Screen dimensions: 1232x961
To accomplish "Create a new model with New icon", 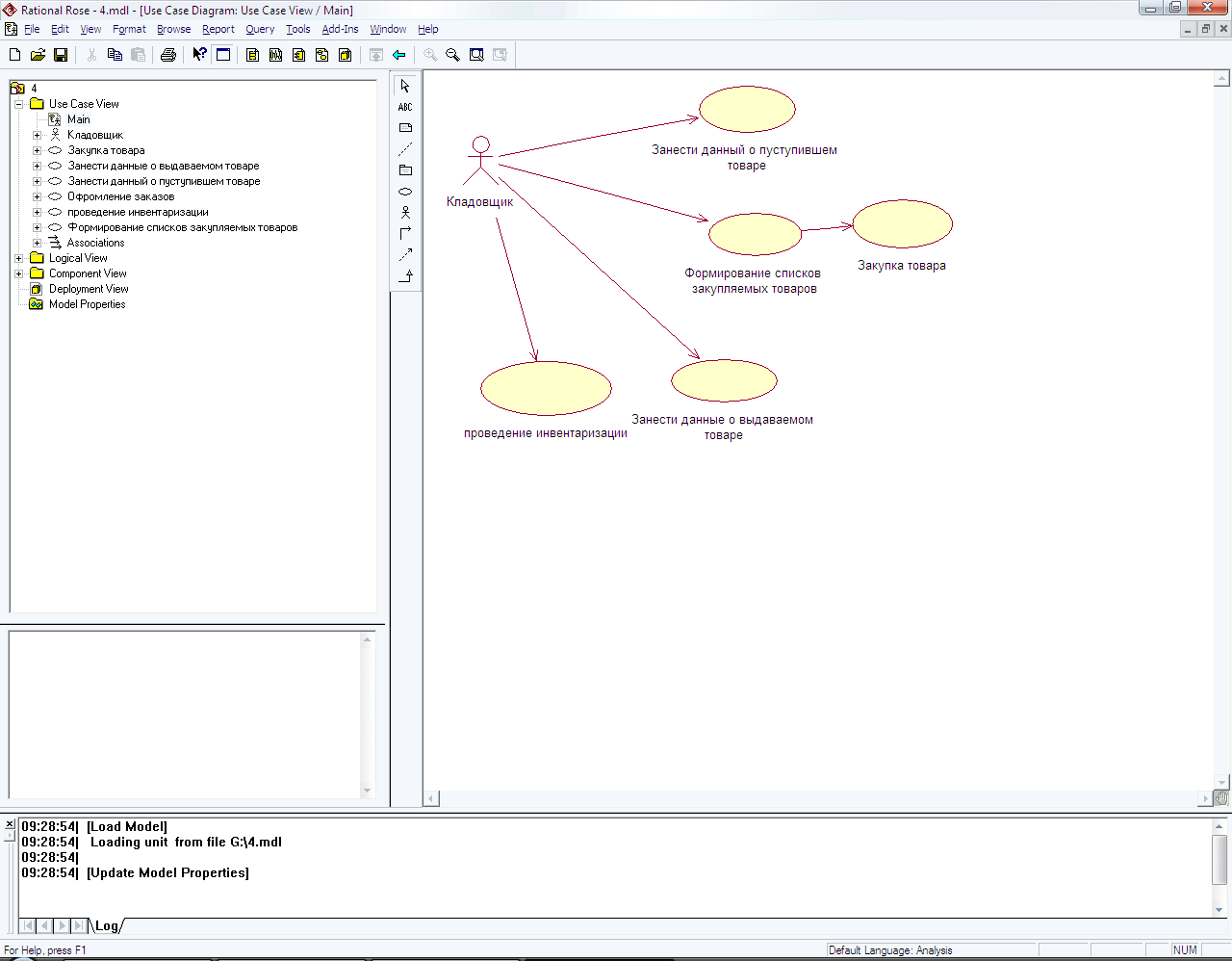I will [x=14, y=55].
